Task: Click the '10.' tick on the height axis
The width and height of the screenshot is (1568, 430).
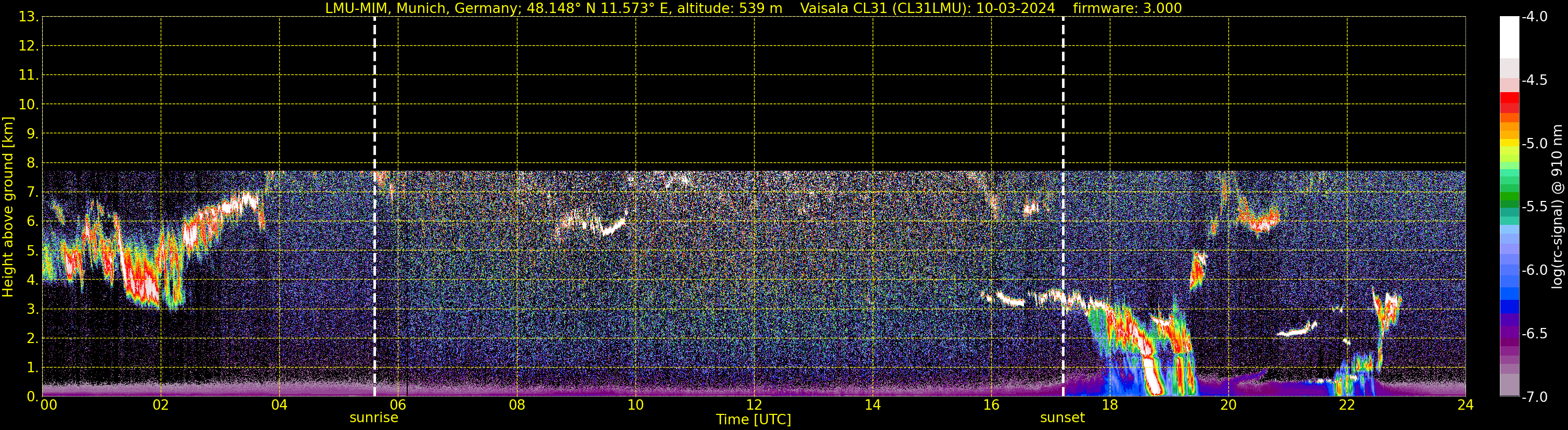Action: (x=28, y=105)
